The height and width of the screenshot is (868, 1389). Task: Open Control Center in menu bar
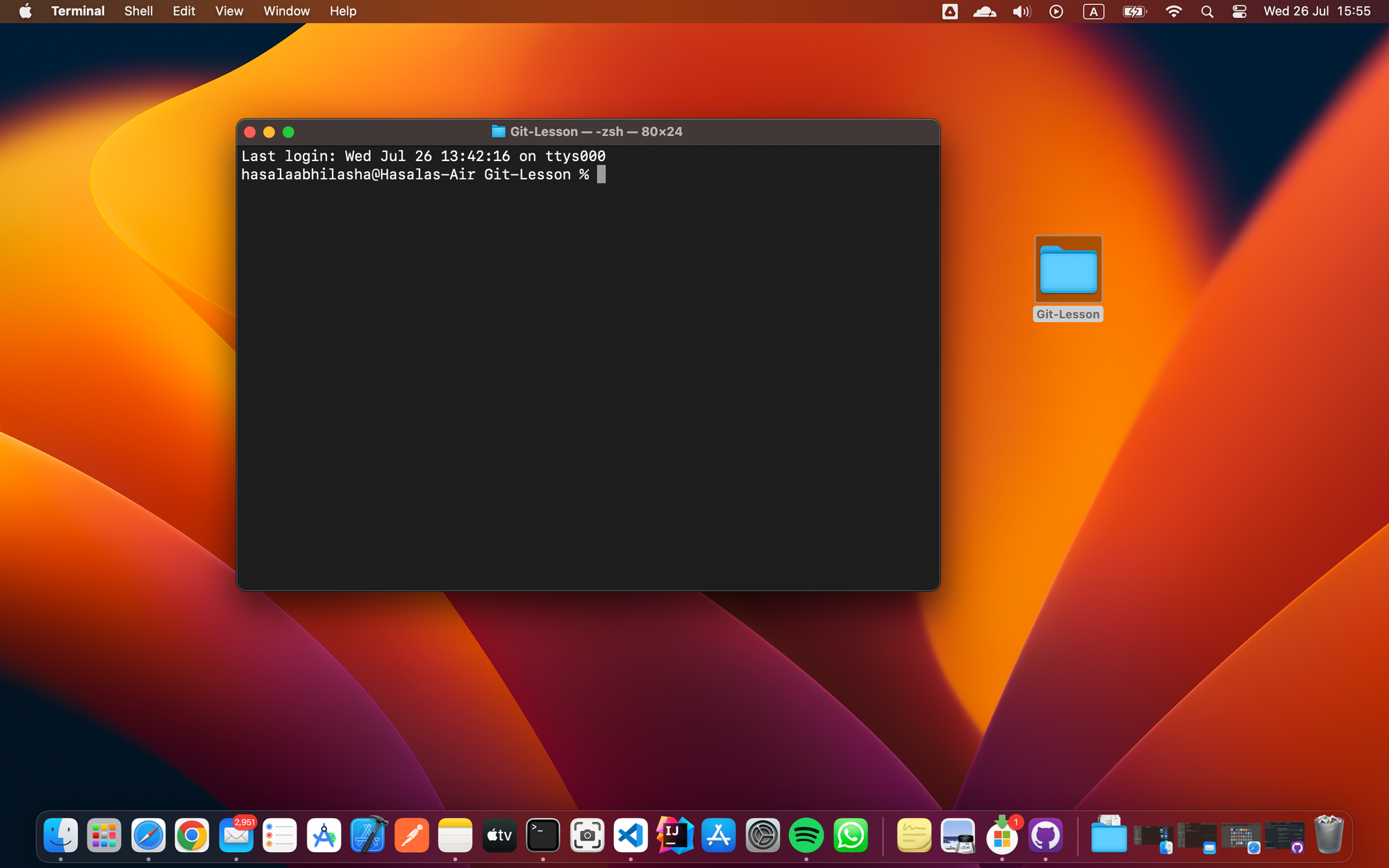coord(1240,11)
